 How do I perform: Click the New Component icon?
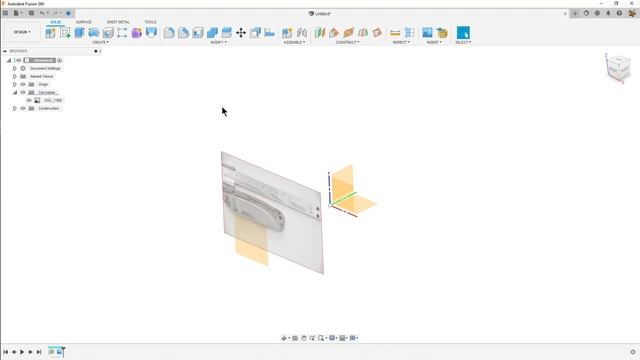50,33
